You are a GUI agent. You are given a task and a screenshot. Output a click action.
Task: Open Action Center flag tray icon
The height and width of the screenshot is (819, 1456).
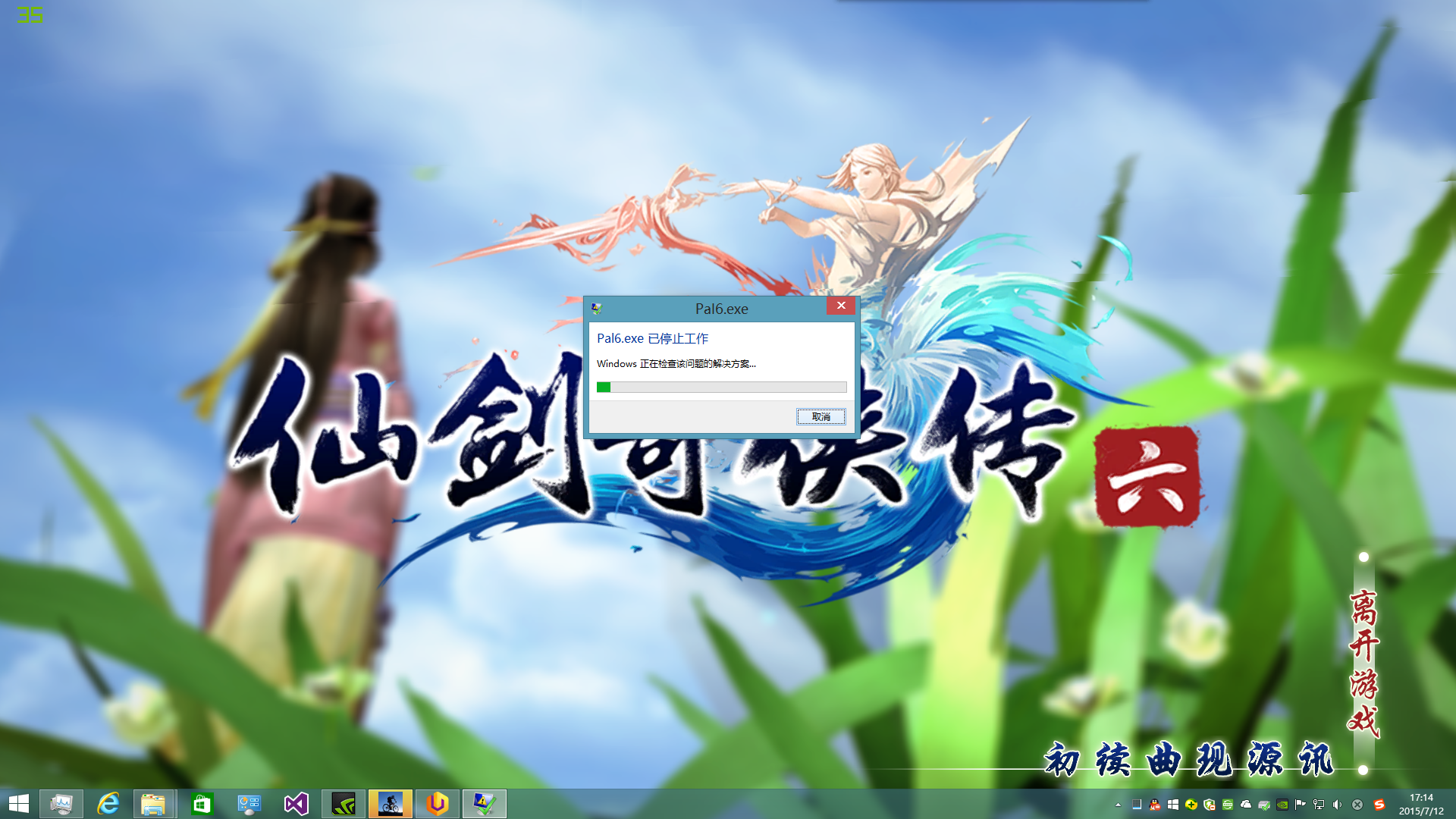point(1301,805)
